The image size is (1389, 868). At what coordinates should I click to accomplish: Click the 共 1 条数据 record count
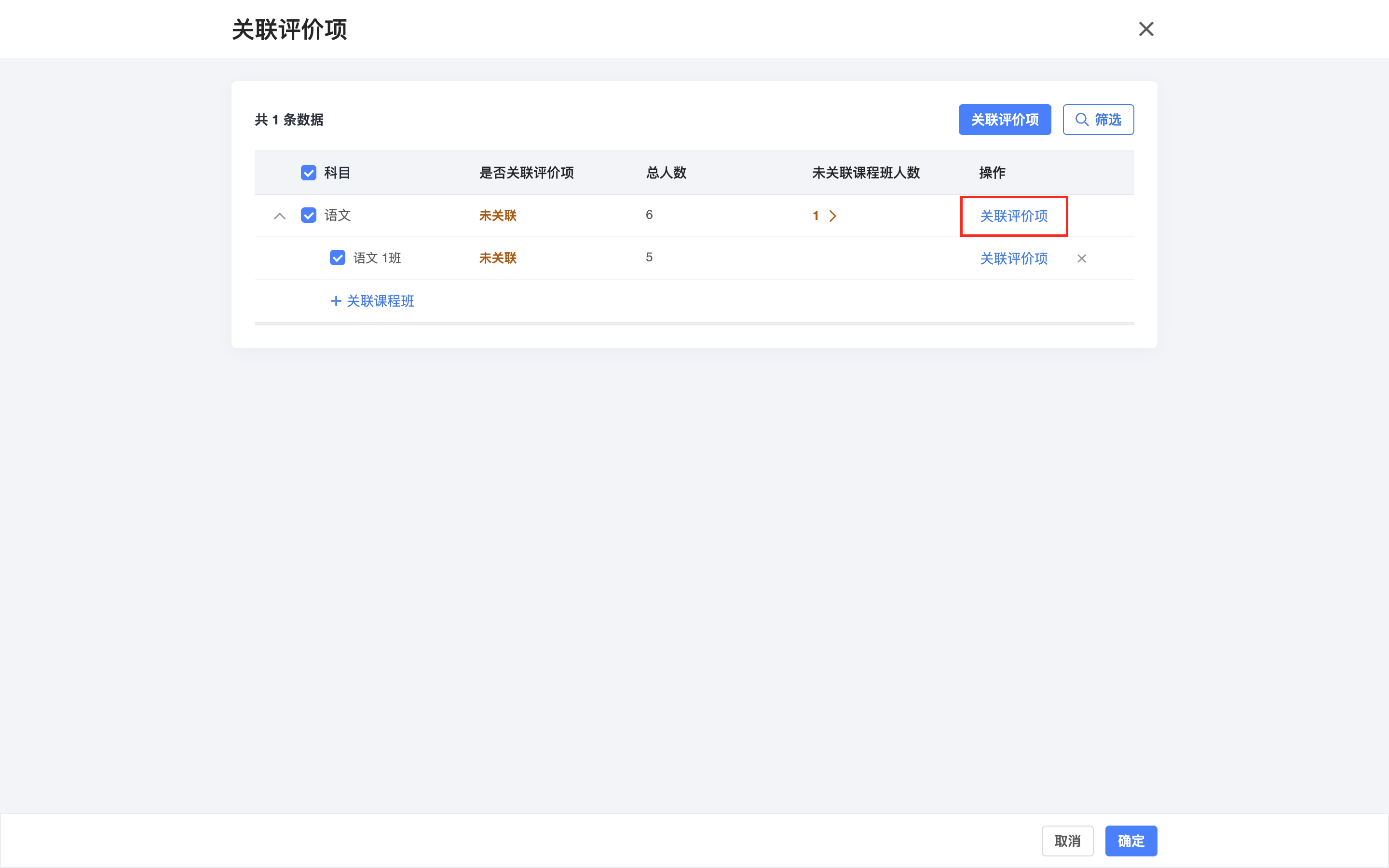[x=289, y=120]
